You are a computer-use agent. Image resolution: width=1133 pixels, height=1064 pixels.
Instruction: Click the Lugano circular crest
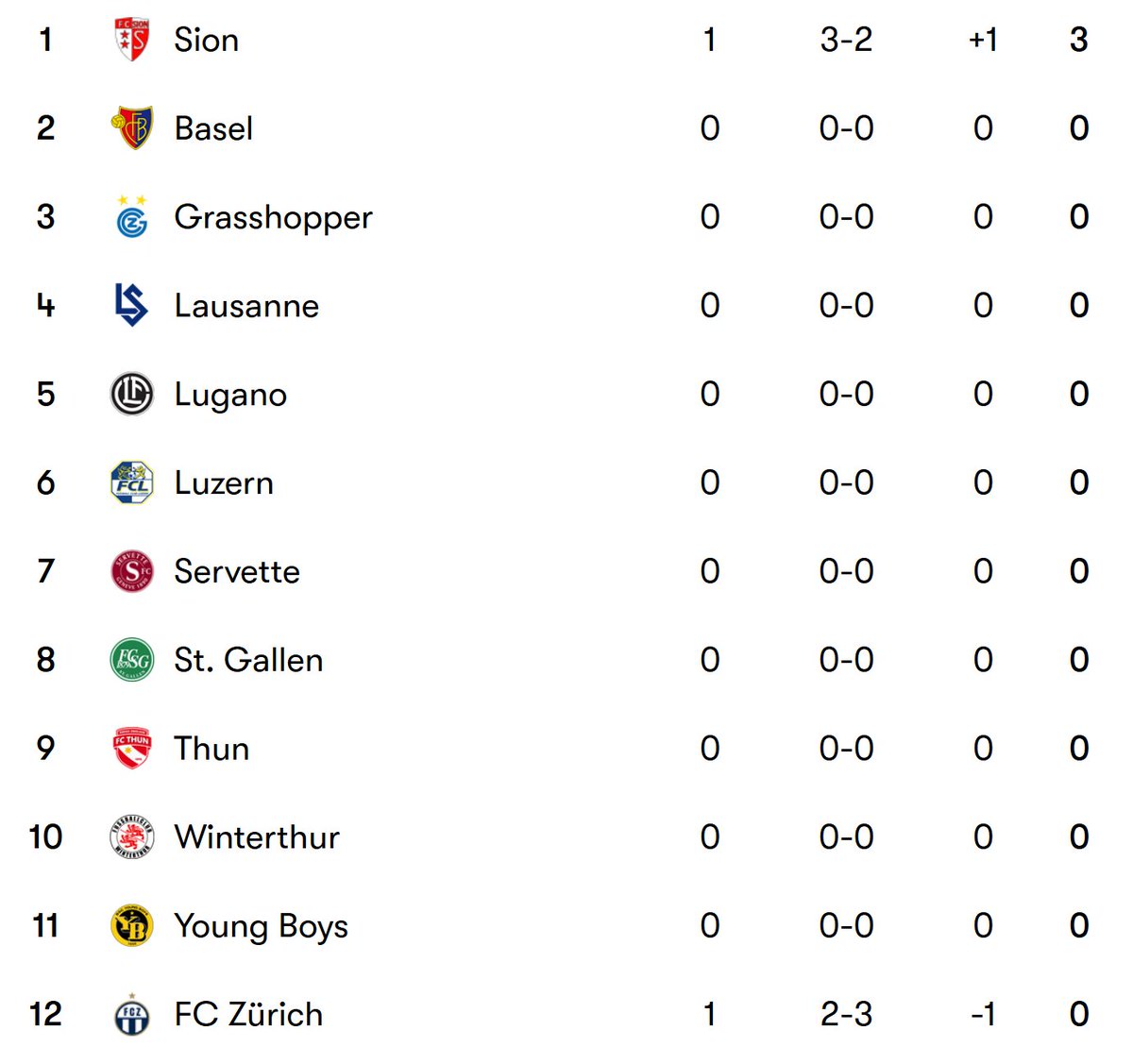pos(131,394)
